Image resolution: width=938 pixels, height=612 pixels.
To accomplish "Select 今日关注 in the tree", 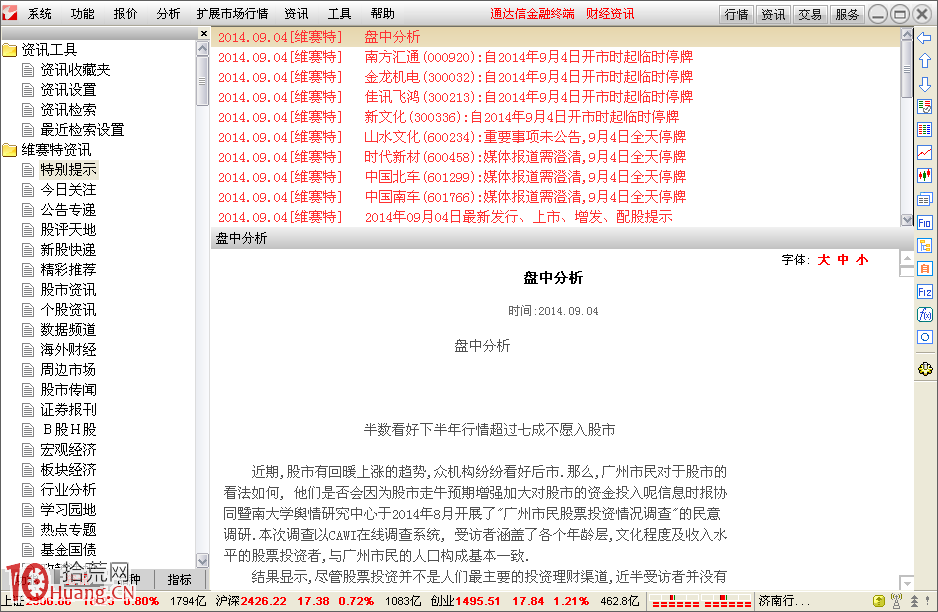I will [x=68, y=190].
